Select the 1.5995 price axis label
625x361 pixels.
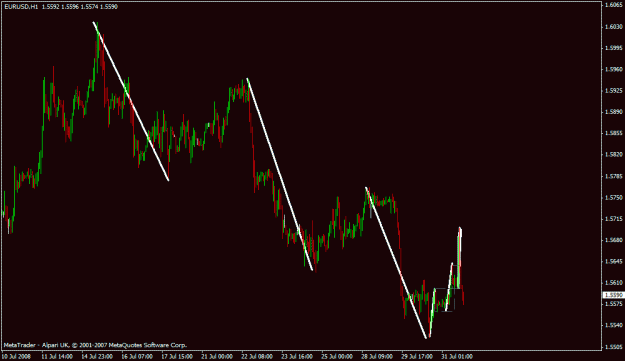point(613,48)
